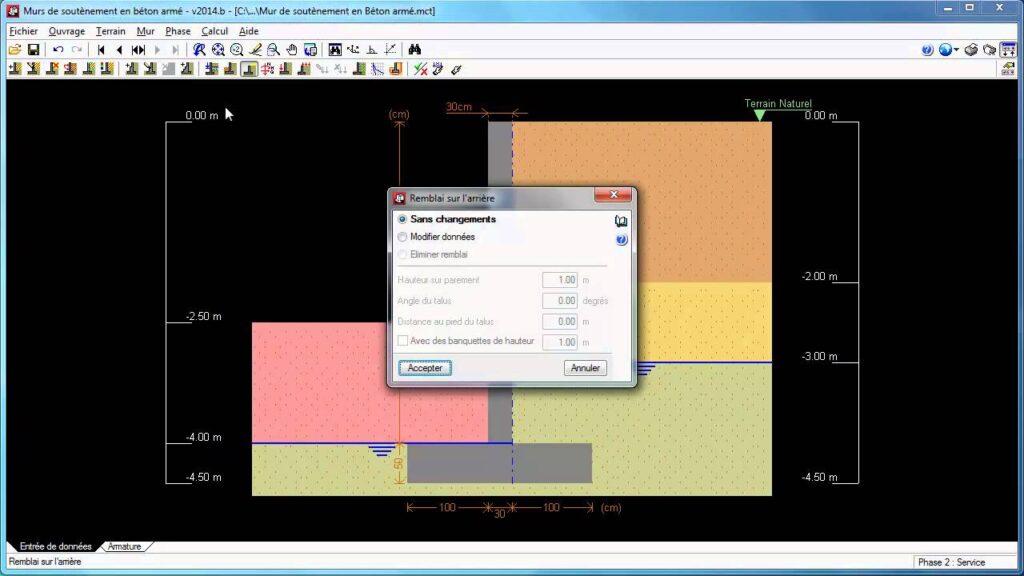Click the 'Angle du talus' value field
This screenshot has width=1024, height=576.
559,301
